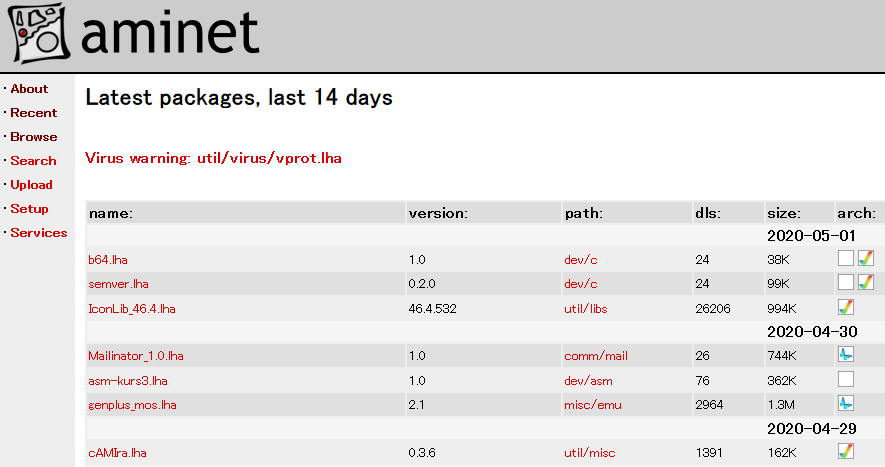Open the Browse menu item
Image resolution: width=885 pixels, height=467 pixels.
[x=34, y=137]
